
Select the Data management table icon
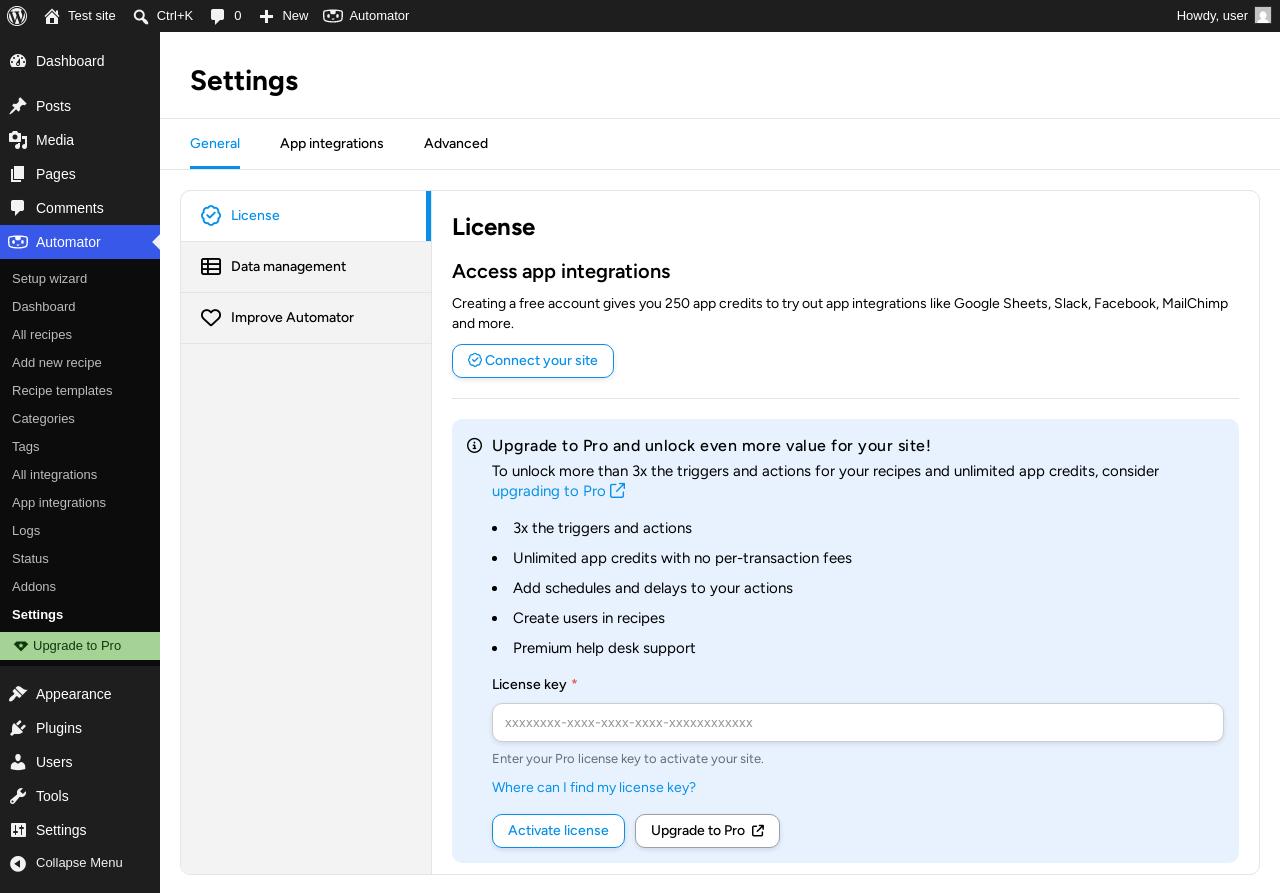coord(211,266)
